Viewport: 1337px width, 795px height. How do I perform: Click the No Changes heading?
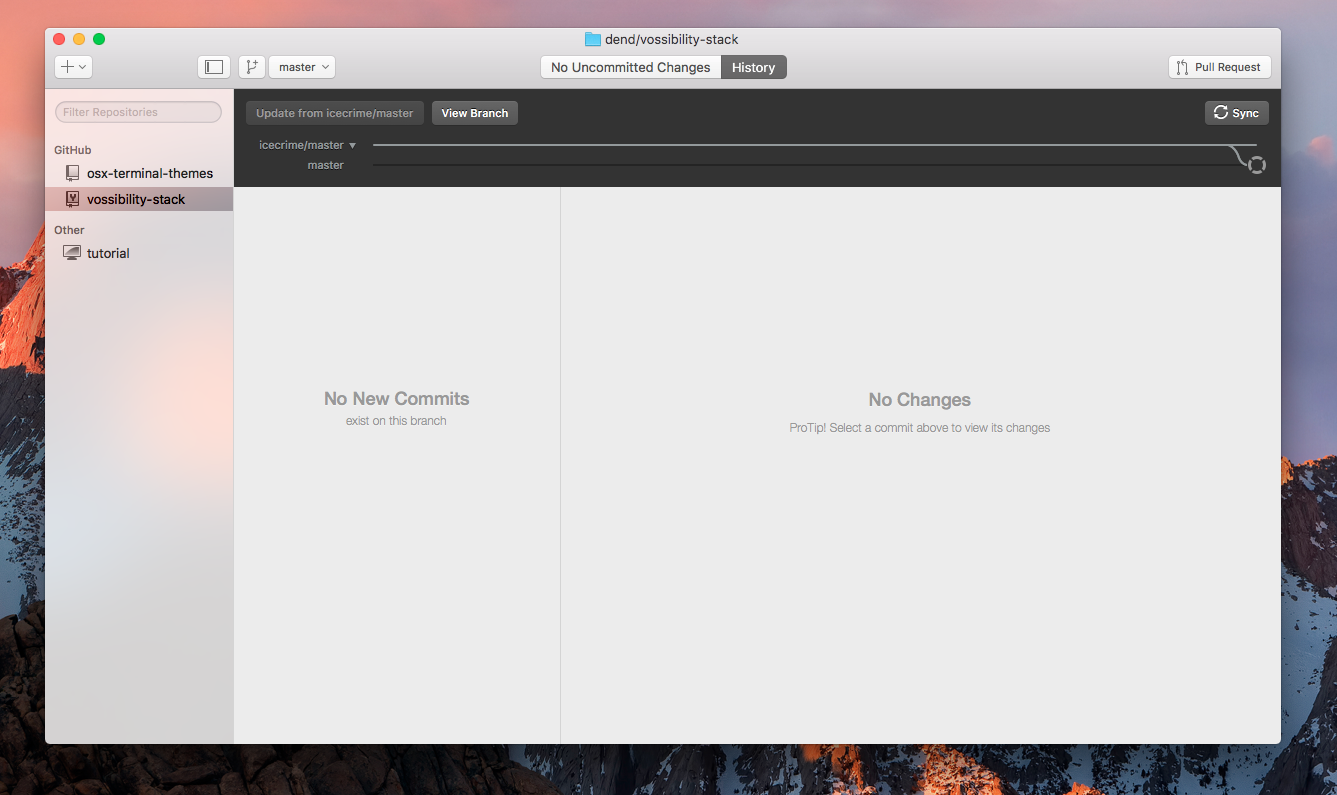[x=920, y=400]
